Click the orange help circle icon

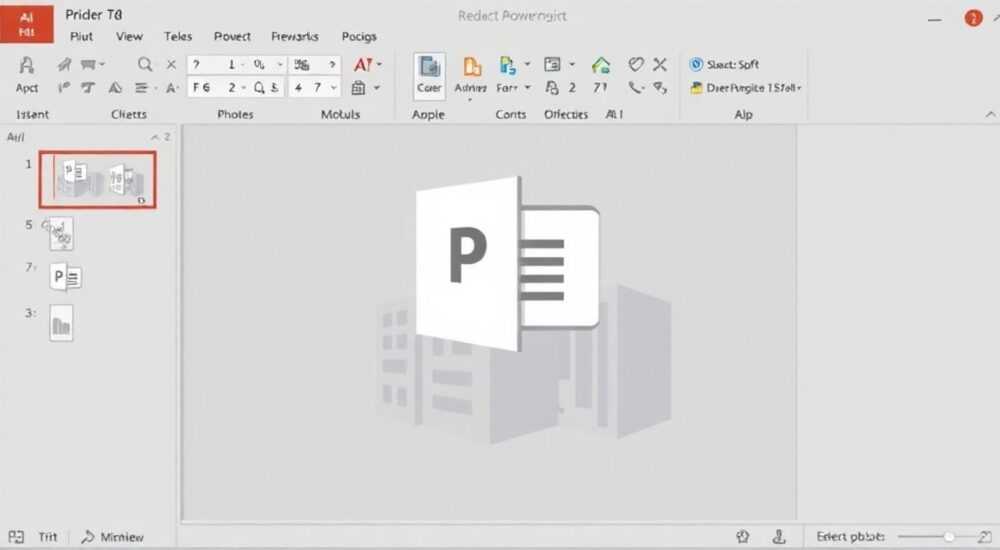973,18
